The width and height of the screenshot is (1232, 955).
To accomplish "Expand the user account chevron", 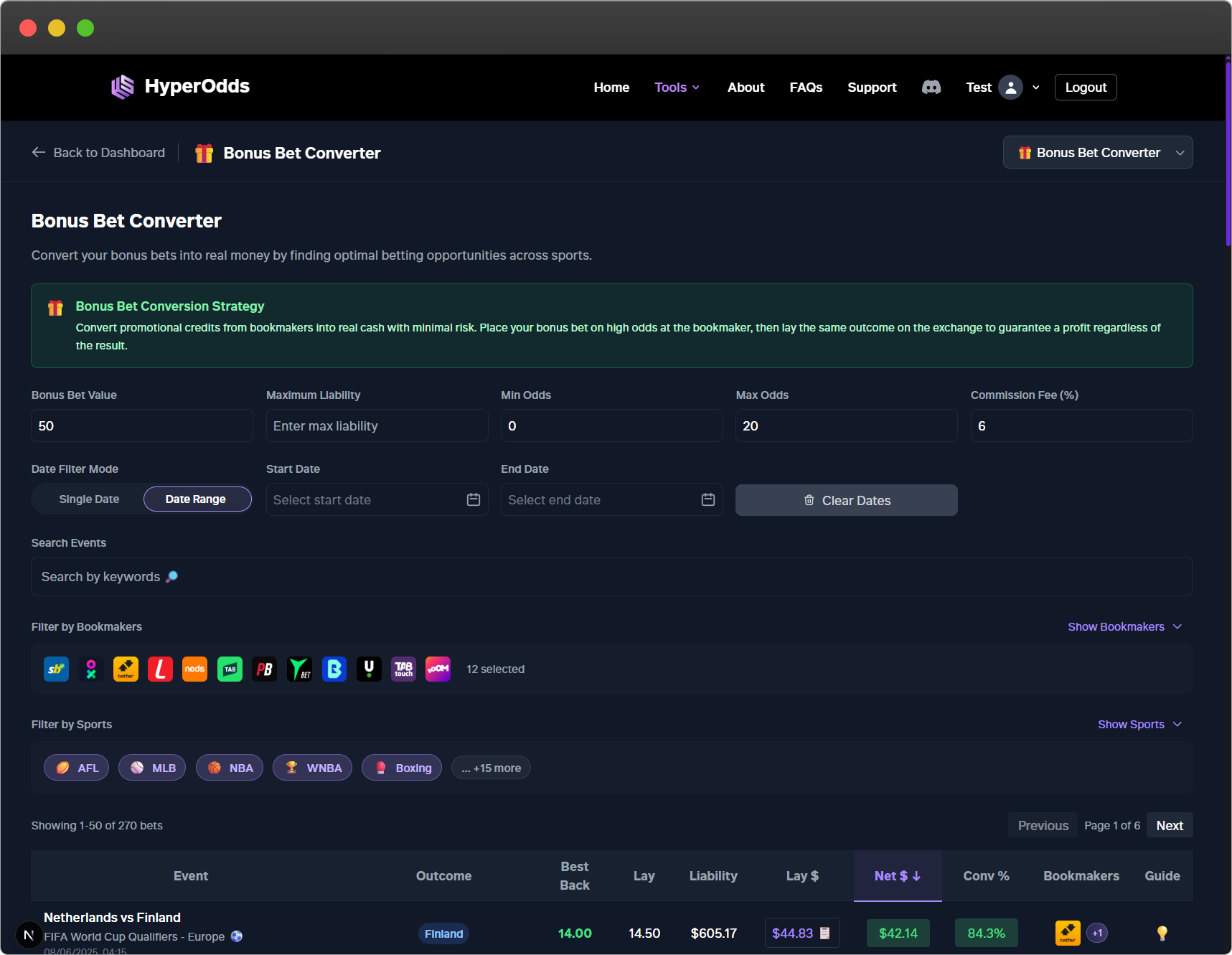I will point(1036,88).
